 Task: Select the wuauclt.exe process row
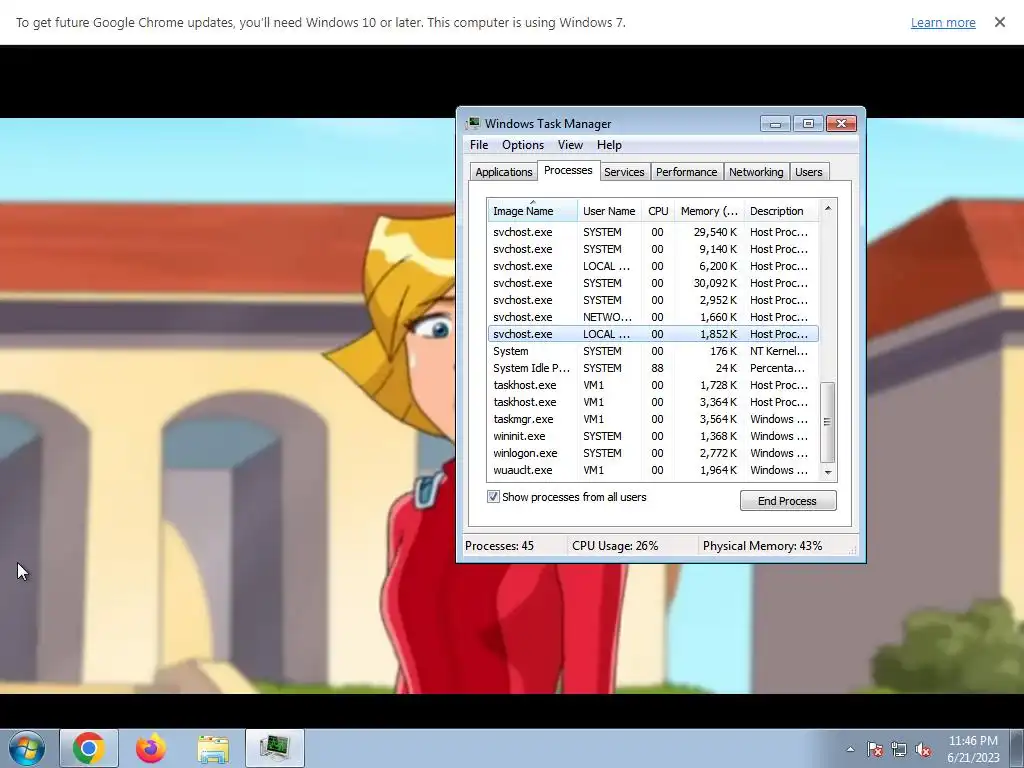pos(653,470)
